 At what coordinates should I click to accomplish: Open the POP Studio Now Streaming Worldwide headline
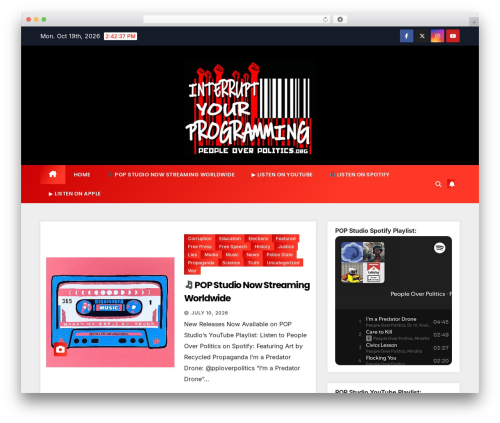247,291
